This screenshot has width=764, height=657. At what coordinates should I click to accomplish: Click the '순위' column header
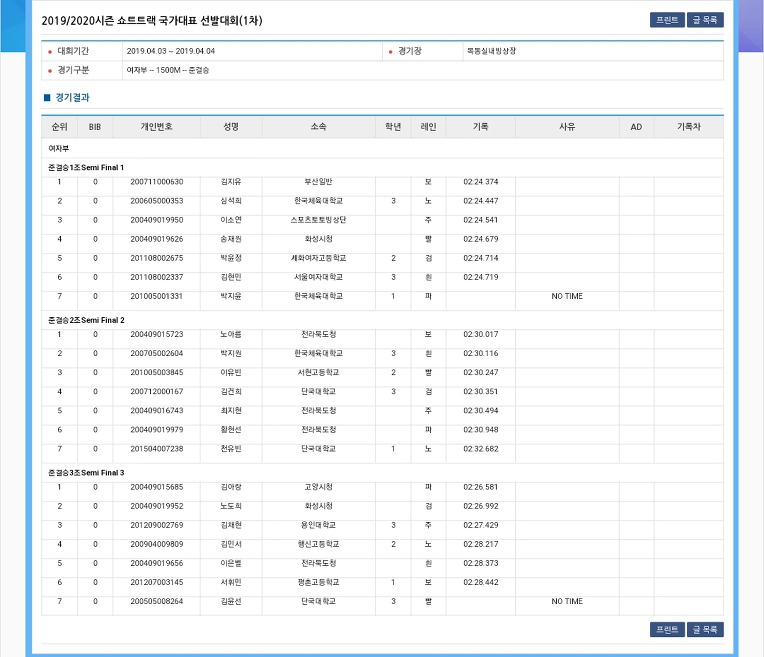[x=59, y=127]
